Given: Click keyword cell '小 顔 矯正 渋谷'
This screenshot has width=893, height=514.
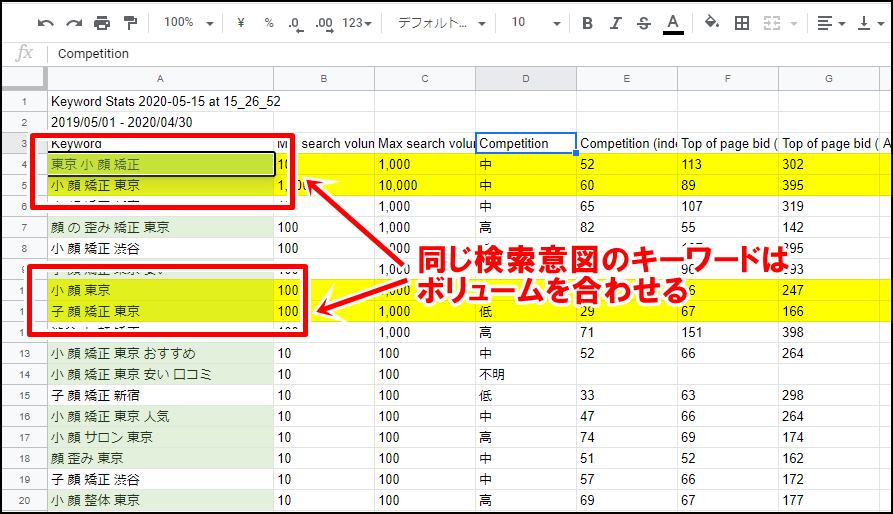Looking at the screenshot, I should click(160, 249).
